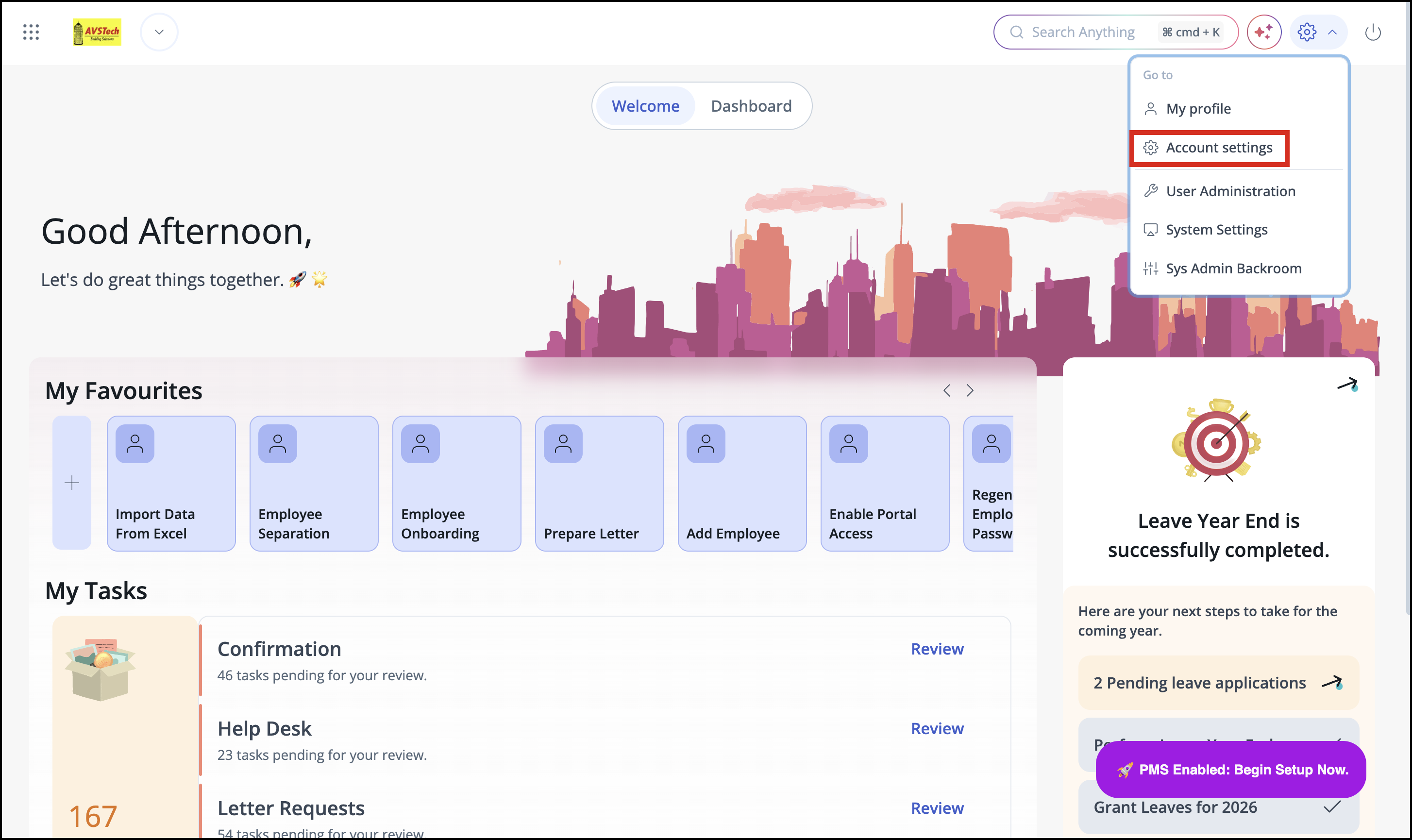Click the plus tile to add favourite
This screenshot has width=1412, height=840.
click(x=72, y=483)
